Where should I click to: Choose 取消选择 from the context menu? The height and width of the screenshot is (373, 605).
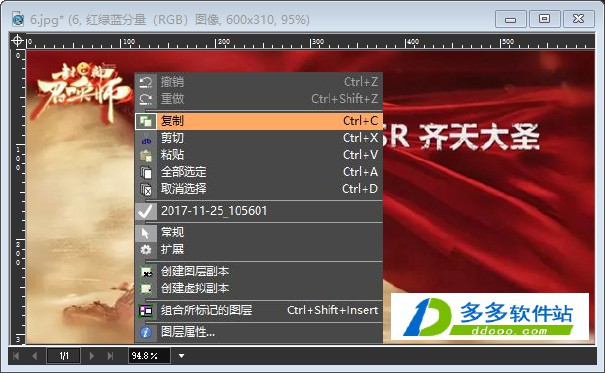point(259,189)
